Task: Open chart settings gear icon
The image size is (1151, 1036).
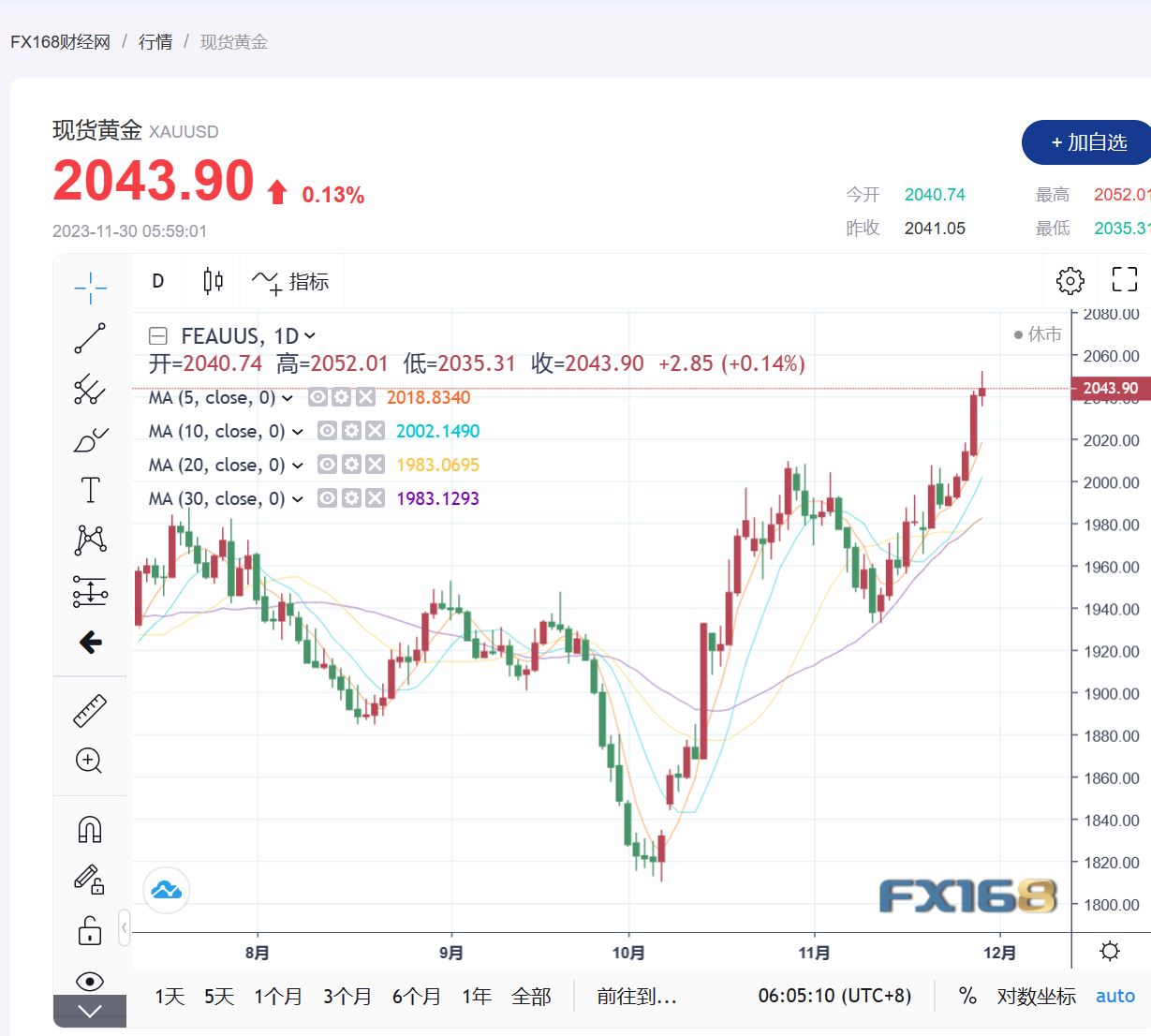Action: point(1070,280)
